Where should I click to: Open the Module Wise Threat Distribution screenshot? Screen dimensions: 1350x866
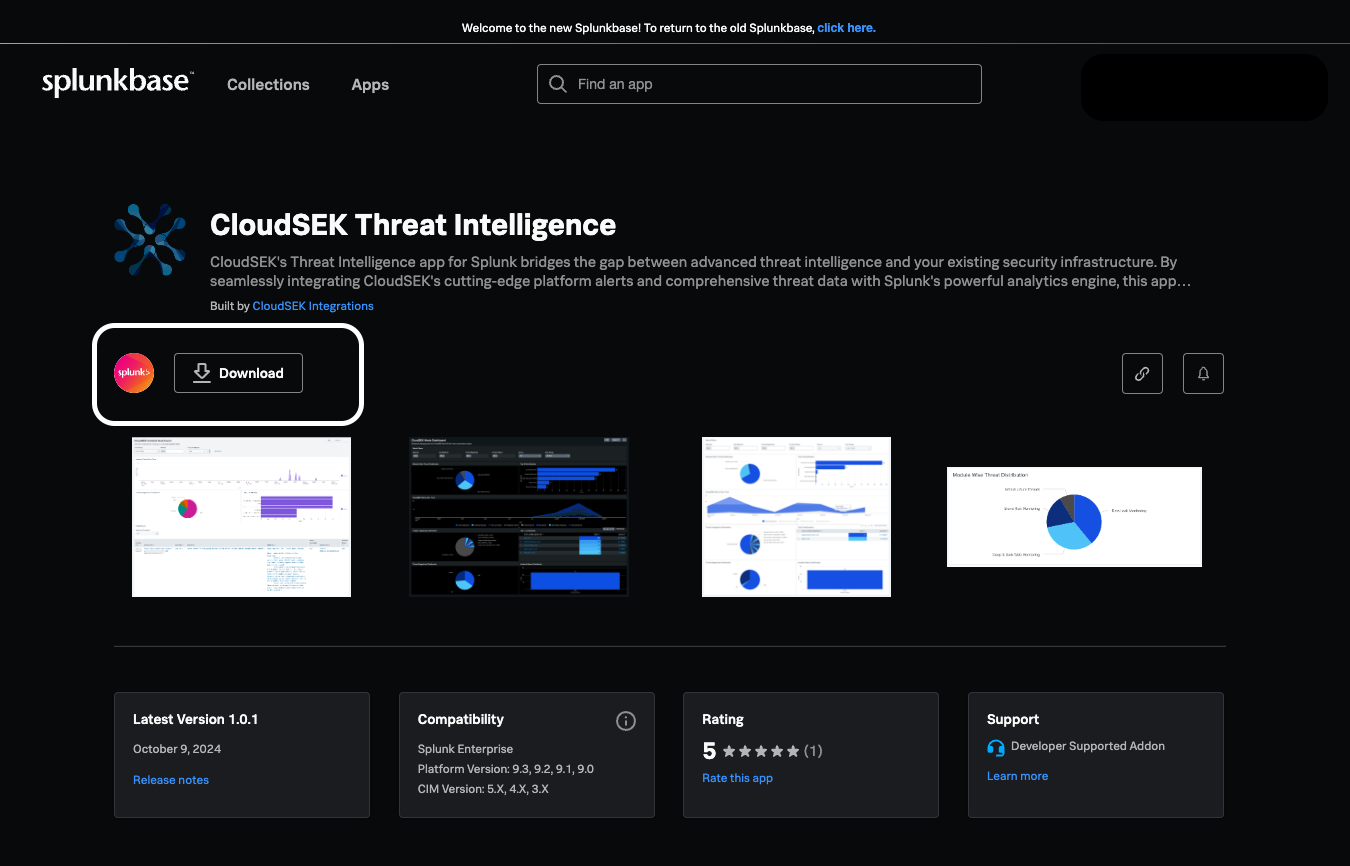(x=1074, y=517)
